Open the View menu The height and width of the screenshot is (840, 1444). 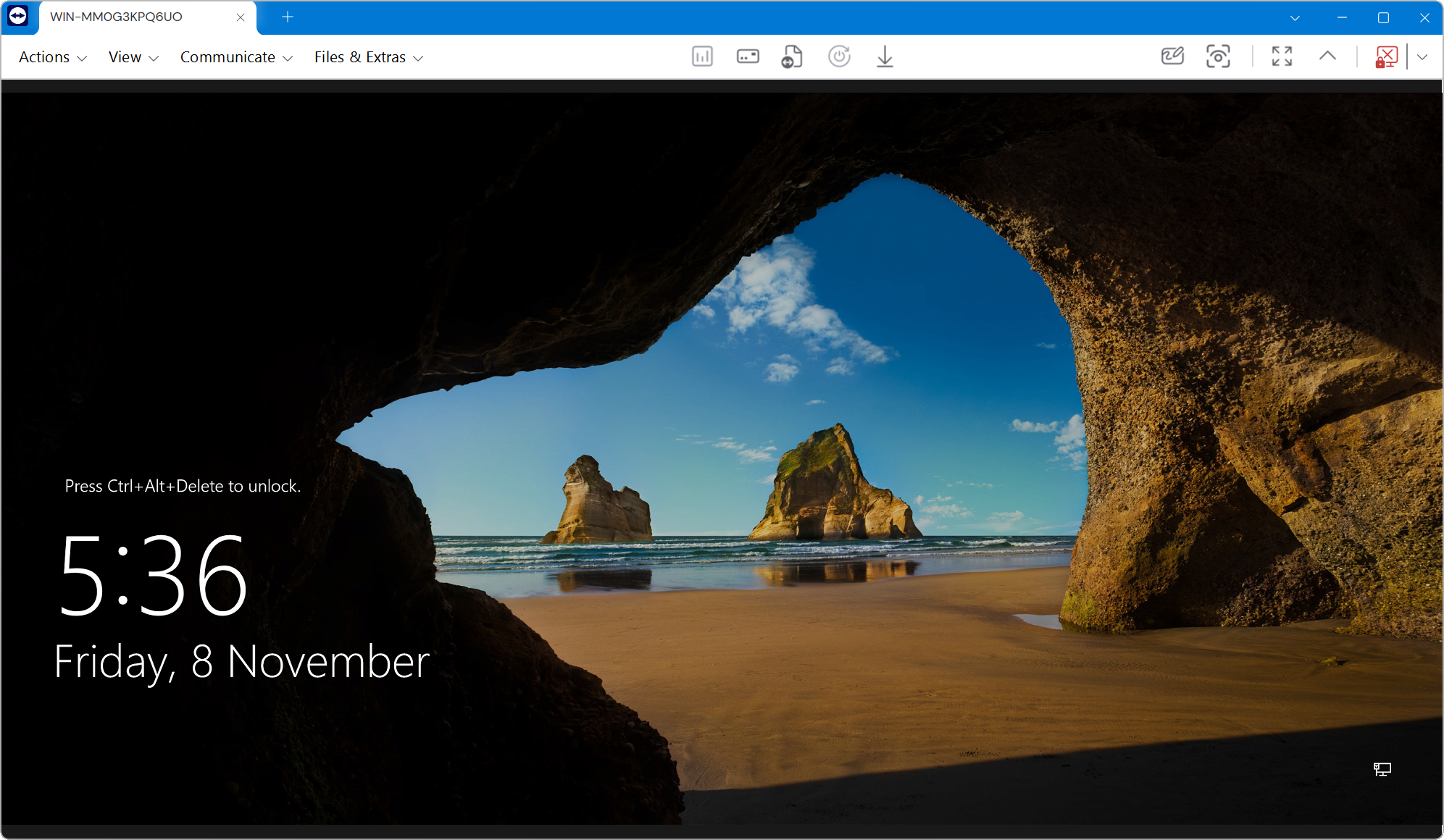click(133, 57)
